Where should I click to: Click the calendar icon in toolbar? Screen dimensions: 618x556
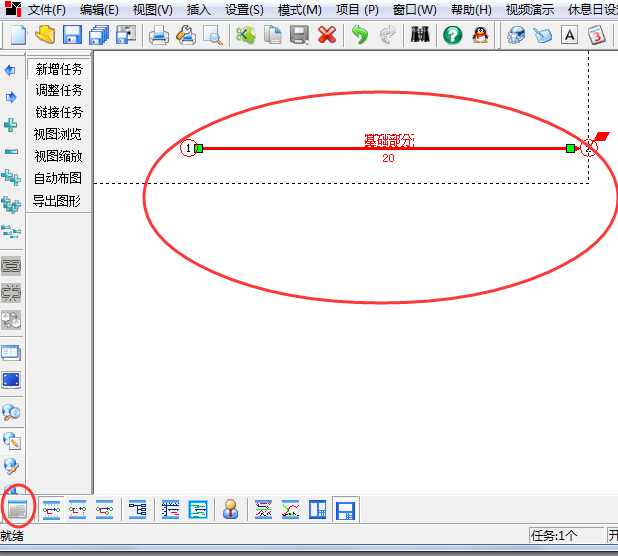click(597, 36)
